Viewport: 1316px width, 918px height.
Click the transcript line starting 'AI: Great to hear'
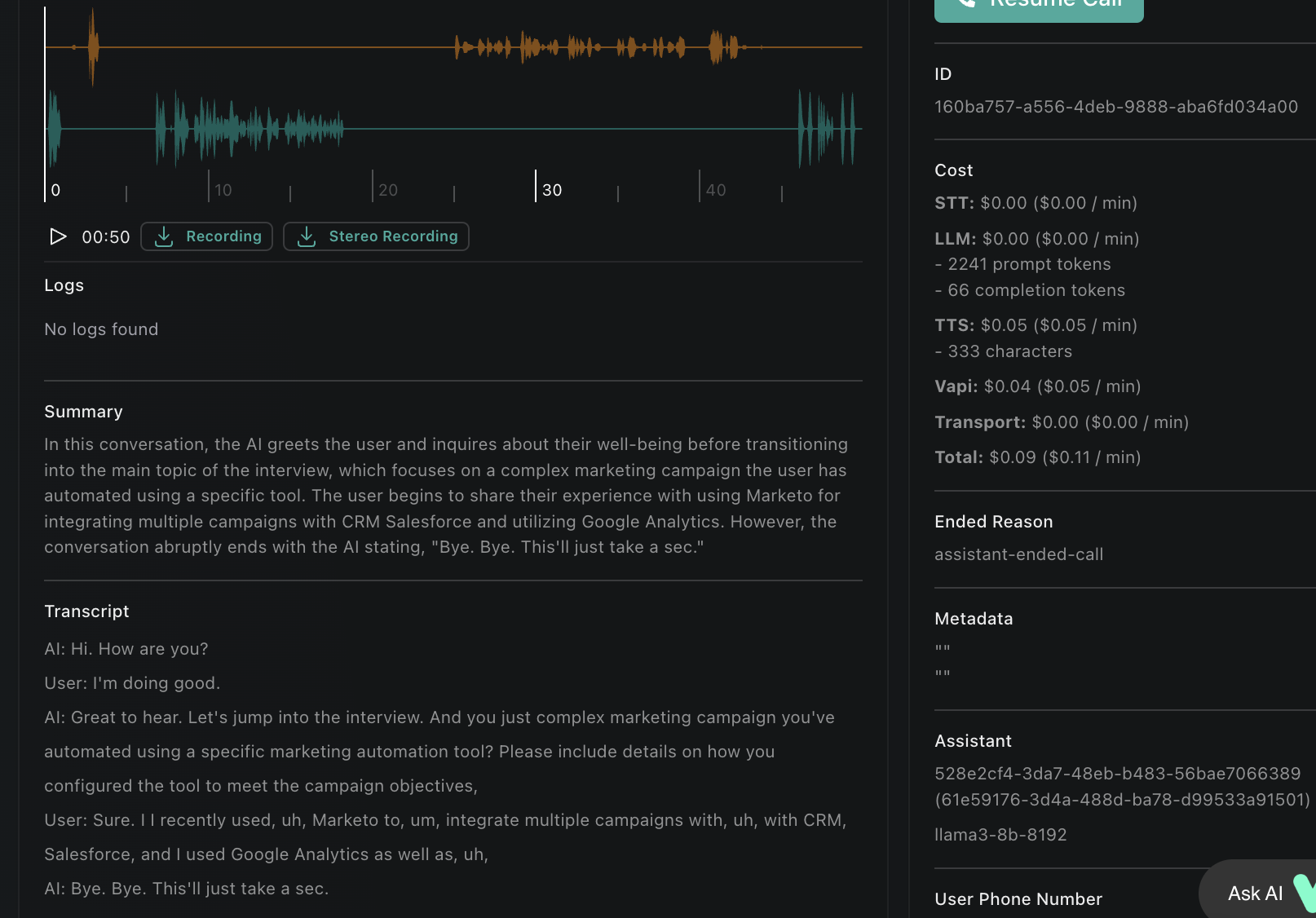[439, 752]
